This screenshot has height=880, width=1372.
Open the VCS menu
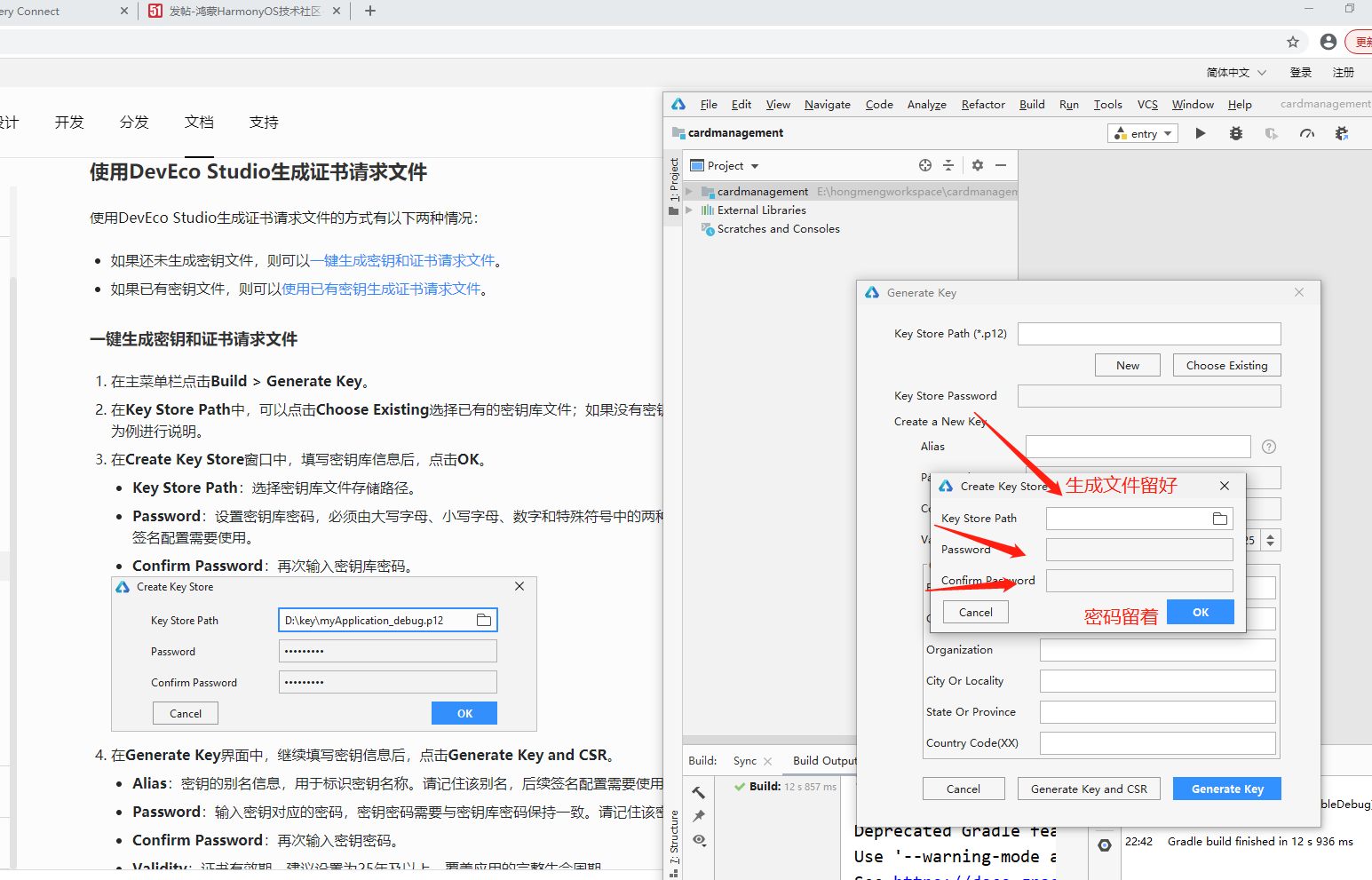click(1147, 104)
